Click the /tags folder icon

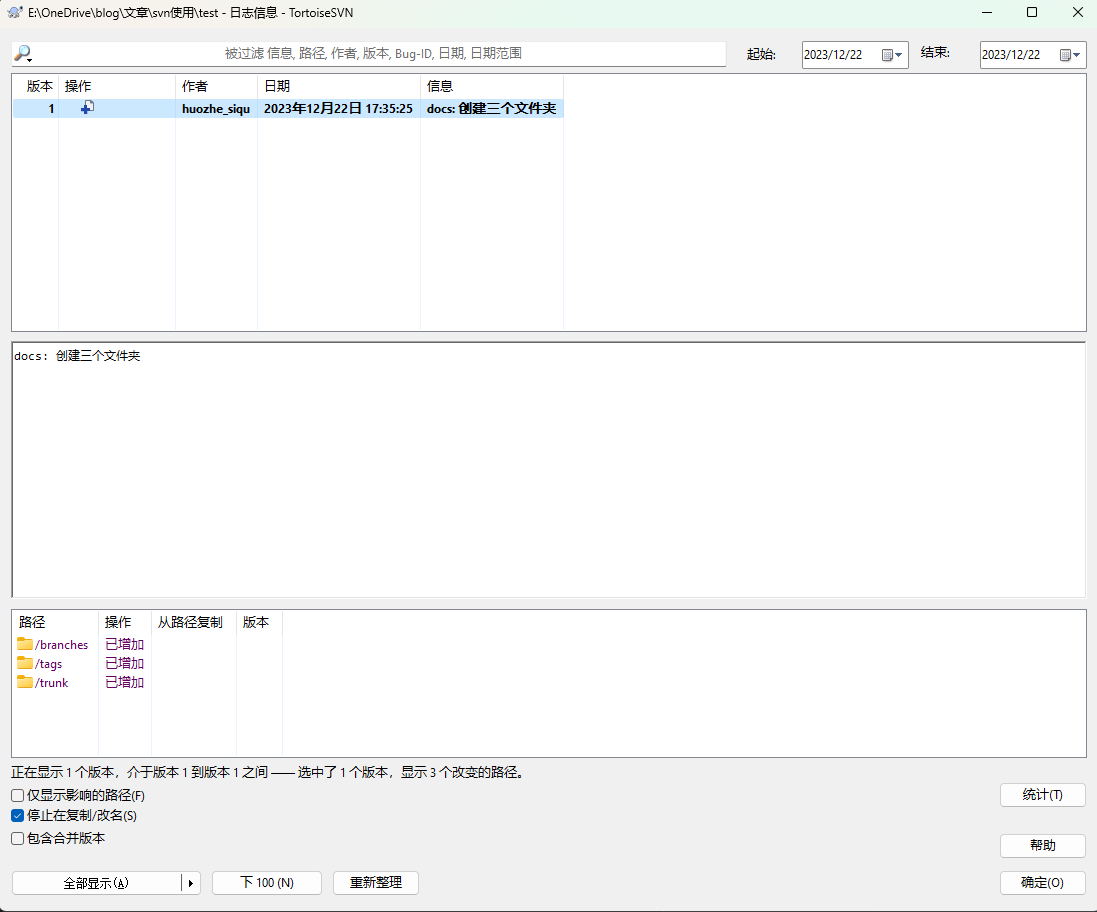(x=25, y=664)
